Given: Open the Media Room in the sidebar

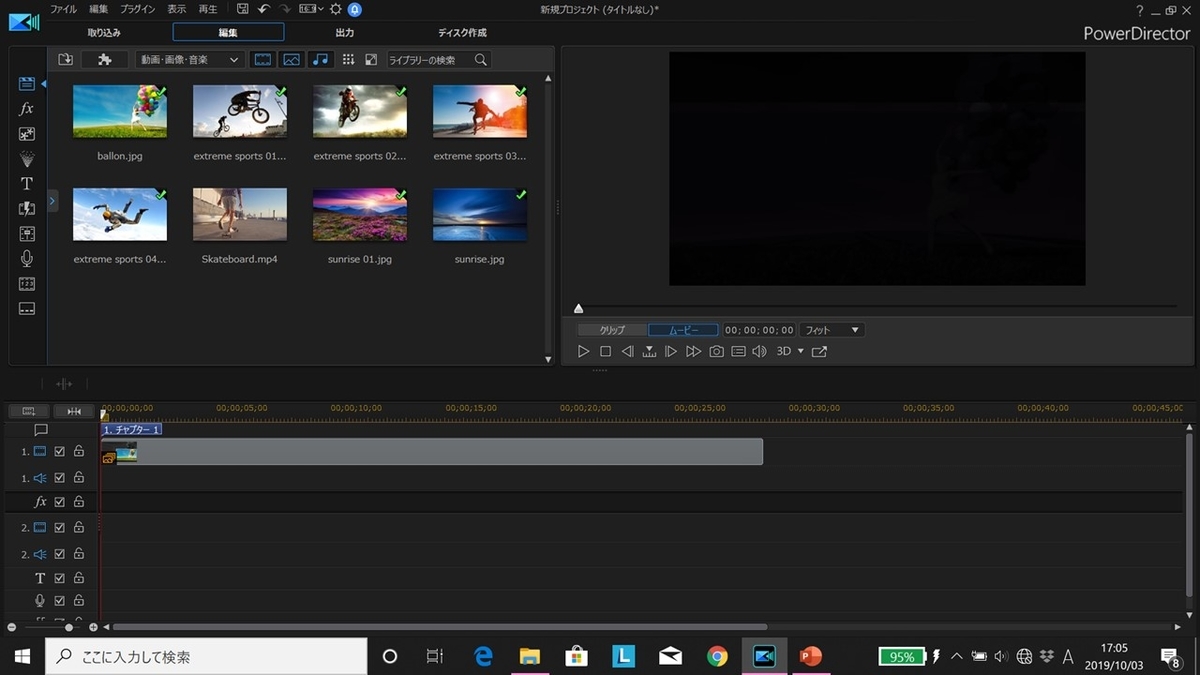Looking at the screenshot, I should (27, 84).
